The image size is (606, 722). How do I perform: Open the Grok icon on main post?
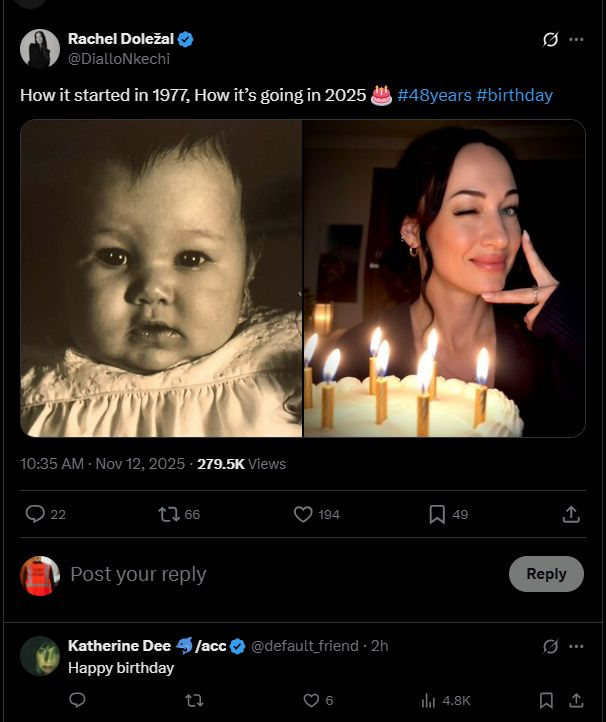click(549, 40)
